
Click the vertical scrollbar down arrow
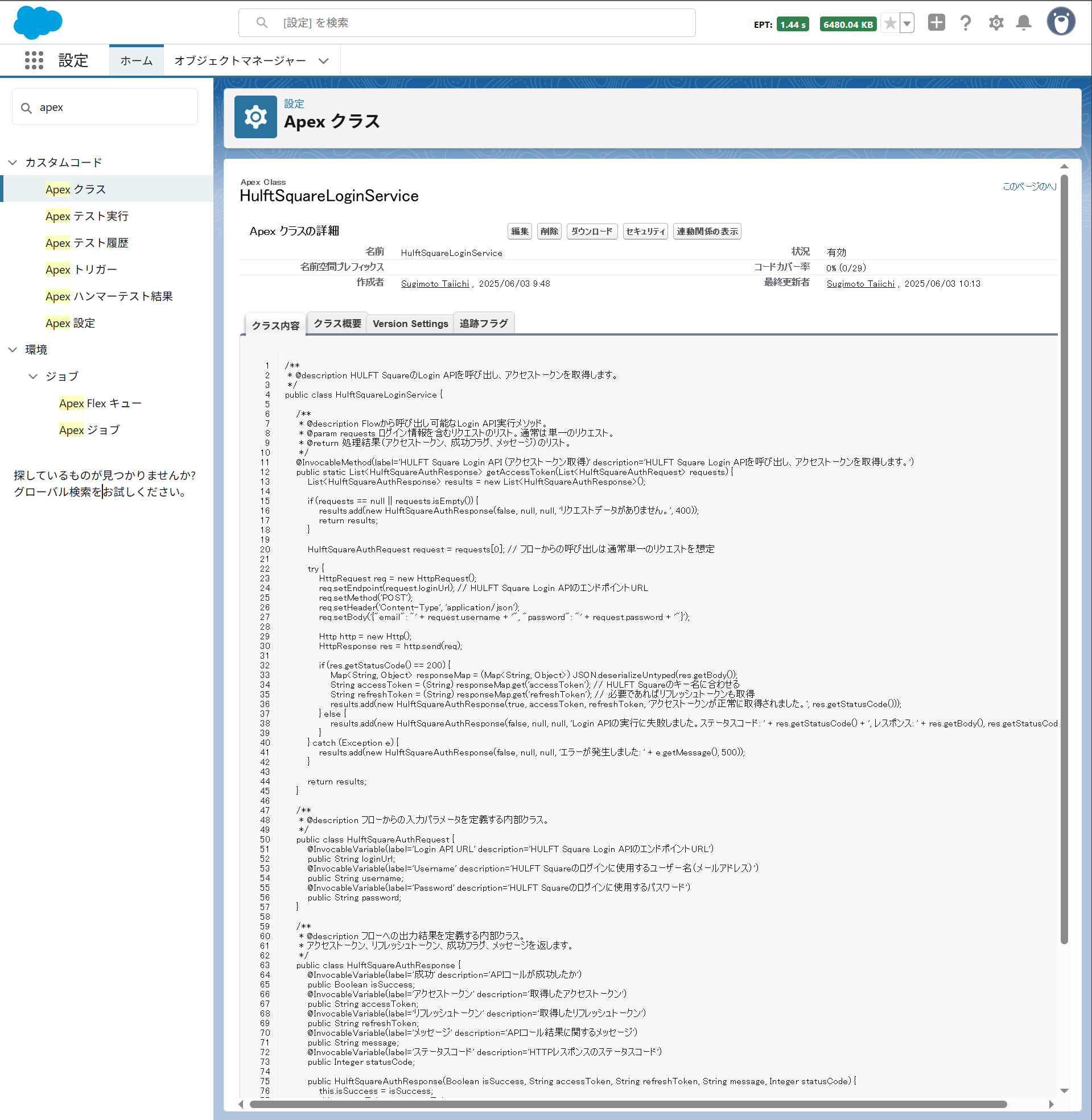coord(1065,1091)
